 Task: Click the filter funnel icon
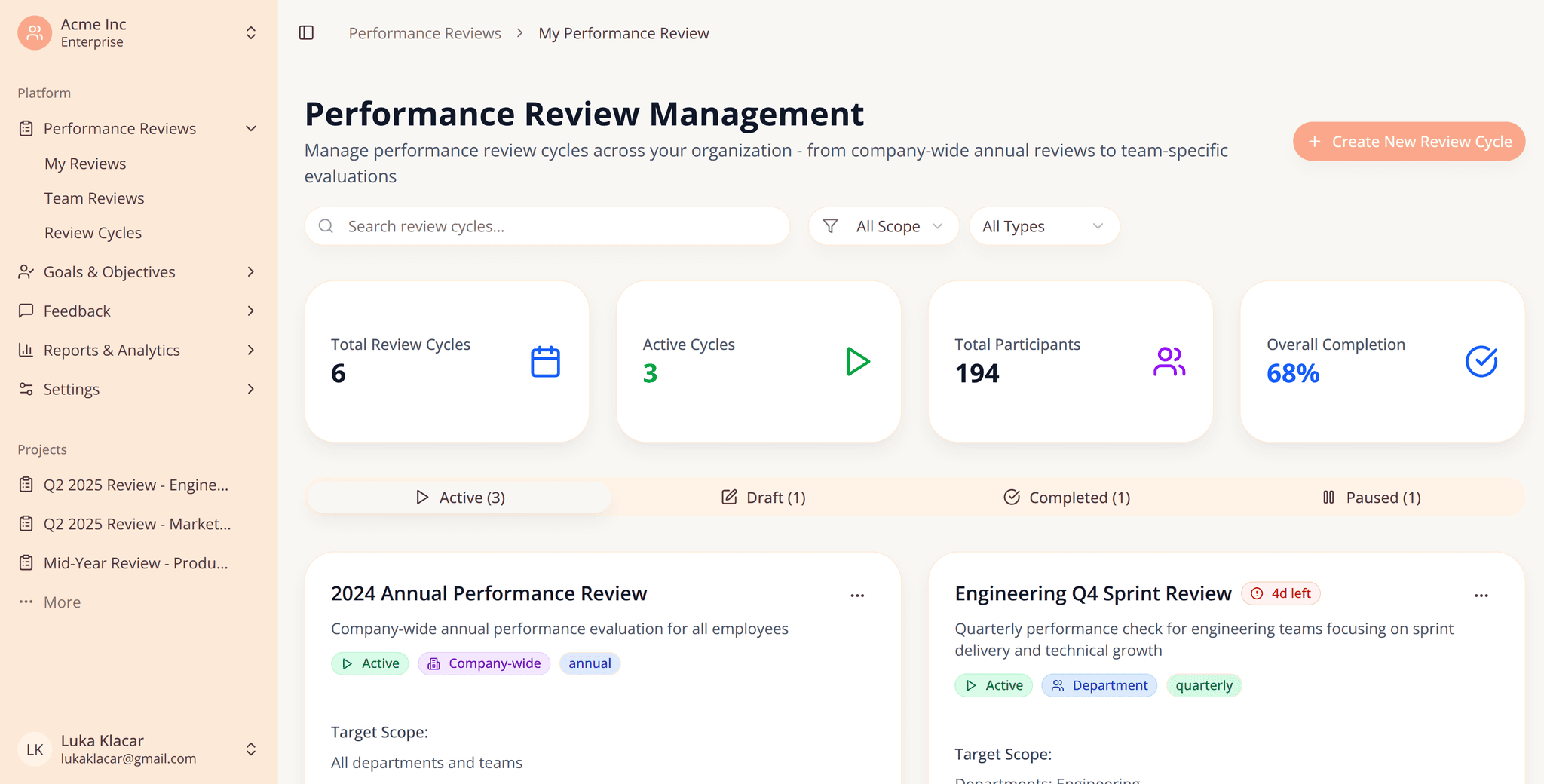pyautogui.click(x=830, y=226)
